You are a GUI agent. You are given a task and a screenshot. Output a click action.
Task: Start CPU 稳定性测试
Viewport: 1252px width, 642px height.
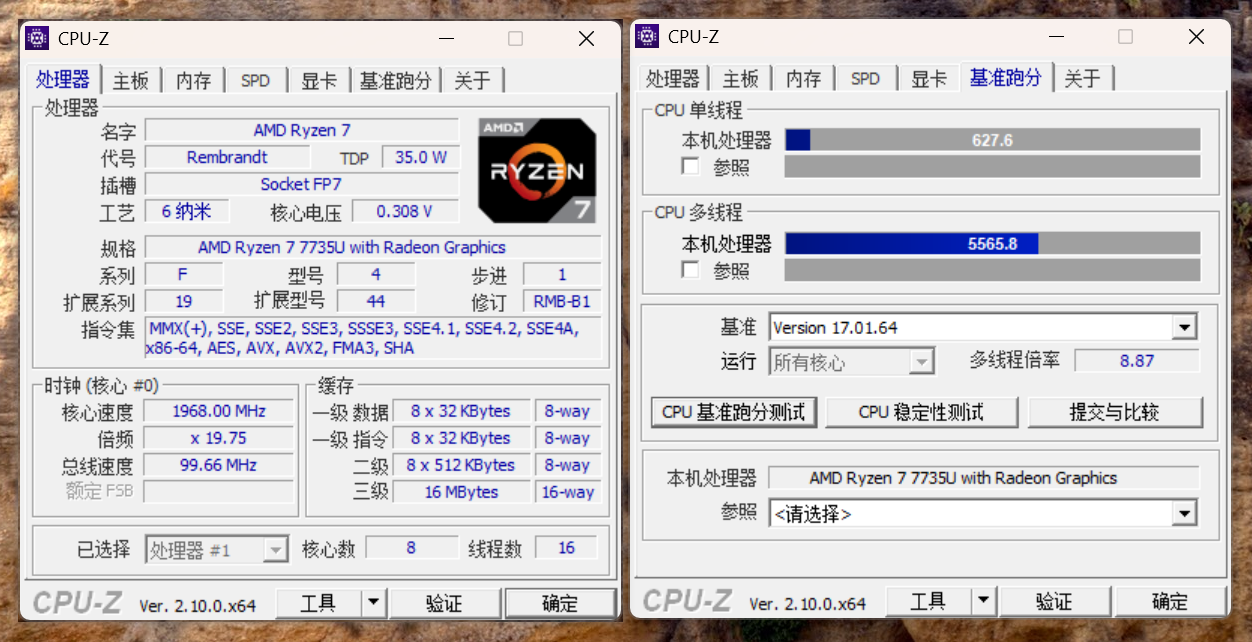[x=921, y=412]
